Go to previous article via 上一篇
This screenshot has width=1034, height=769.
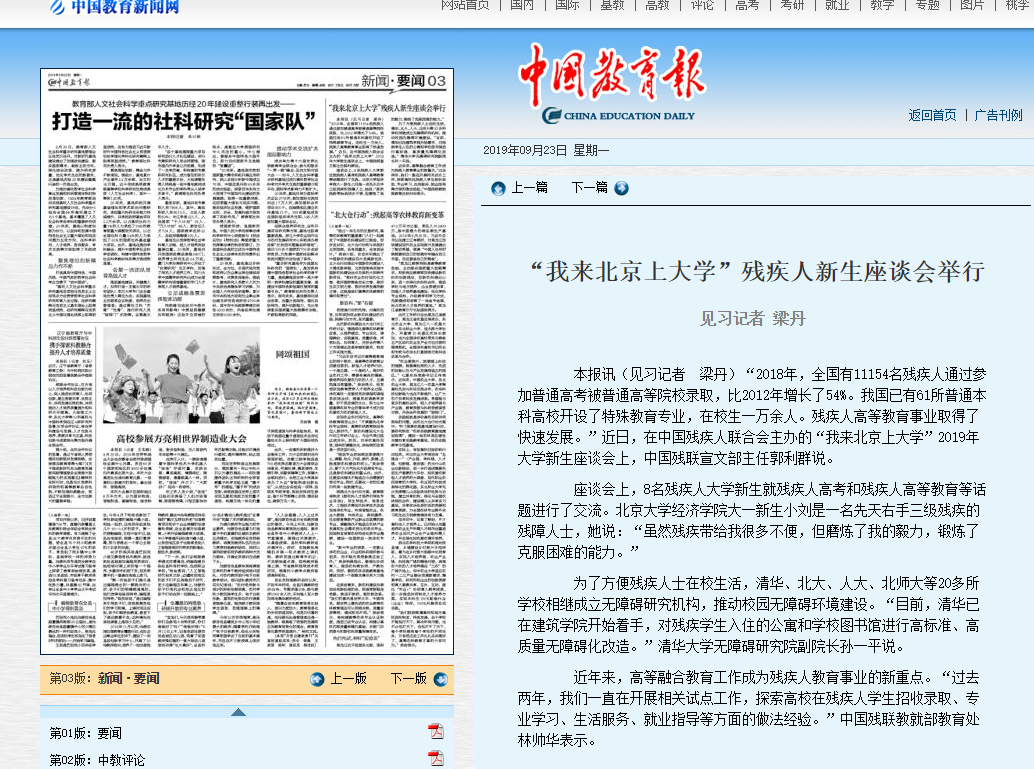tap(530, 188)
